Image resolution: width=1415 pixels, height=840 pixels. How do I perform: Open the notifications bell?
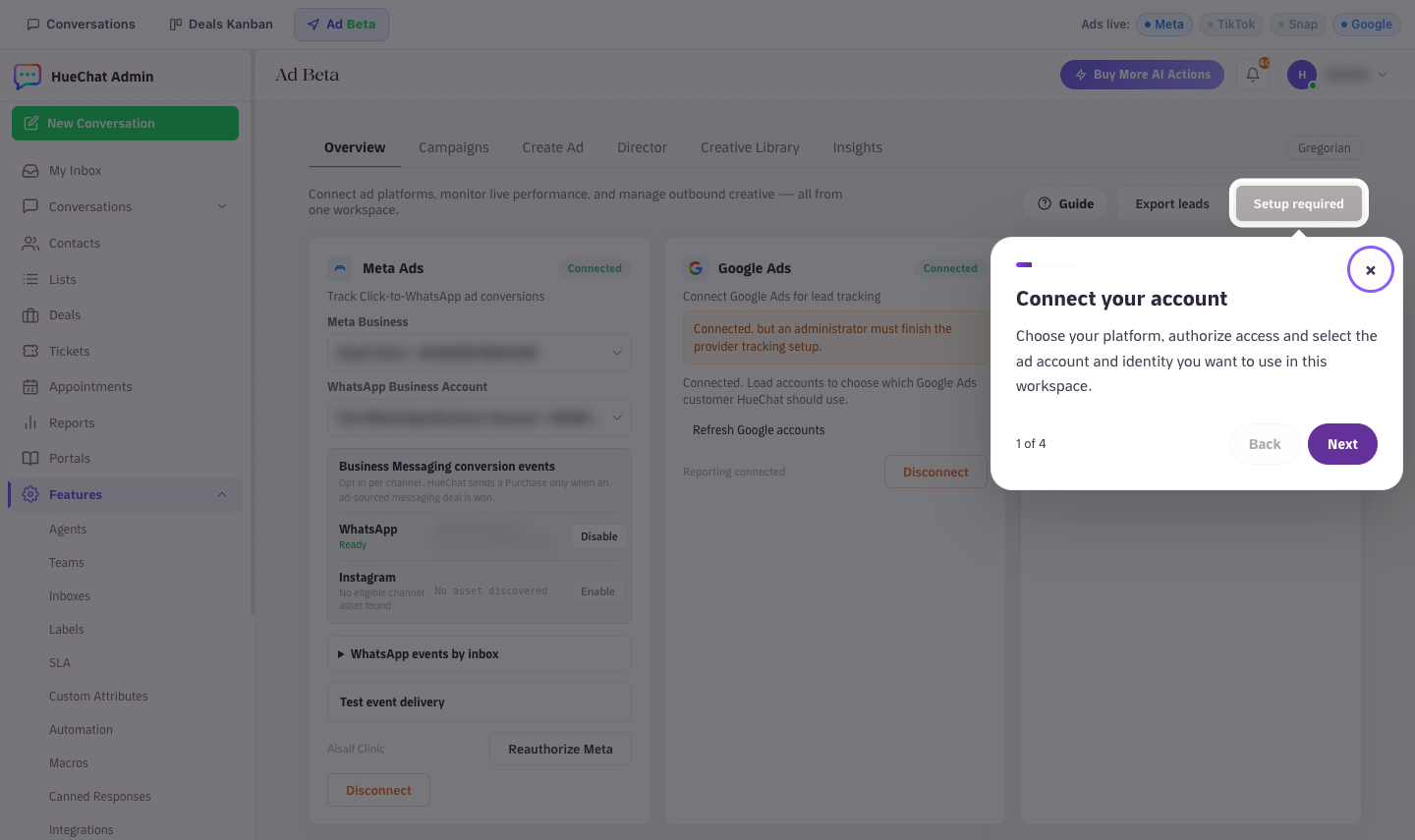[1253, 75]
